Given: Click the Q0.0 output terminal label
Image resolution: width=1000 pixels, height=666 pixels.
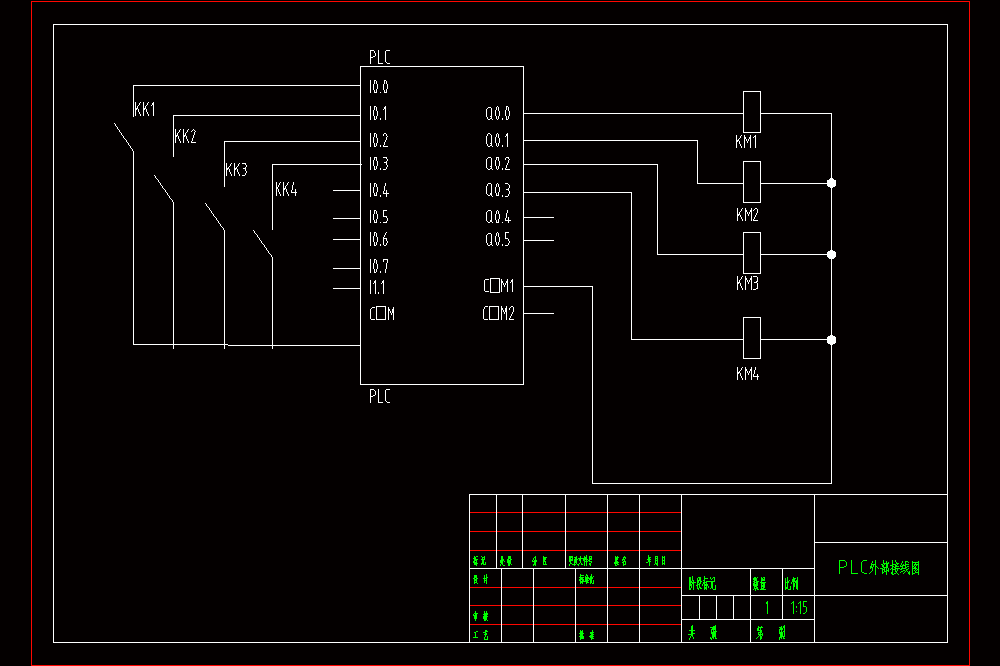Looking at the screenshot, I should [498, 114].
